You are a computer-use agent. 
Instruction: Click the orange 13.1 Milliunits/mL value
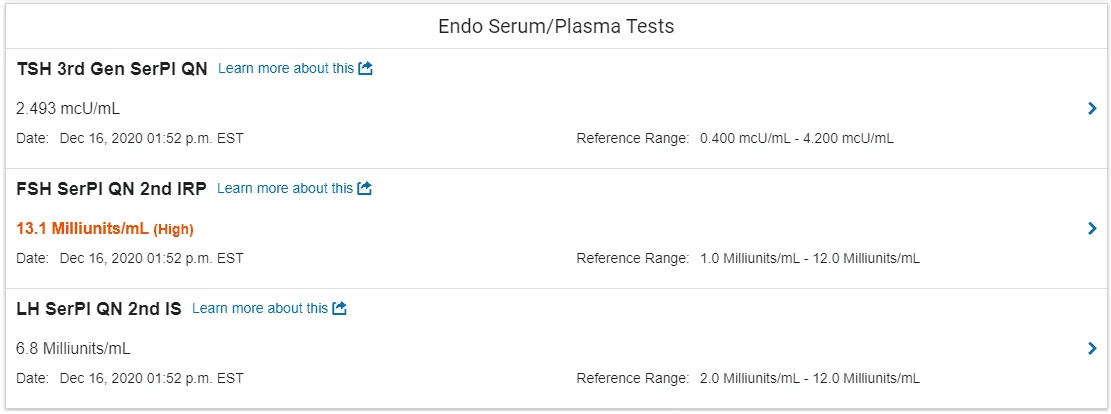[82, 228]
